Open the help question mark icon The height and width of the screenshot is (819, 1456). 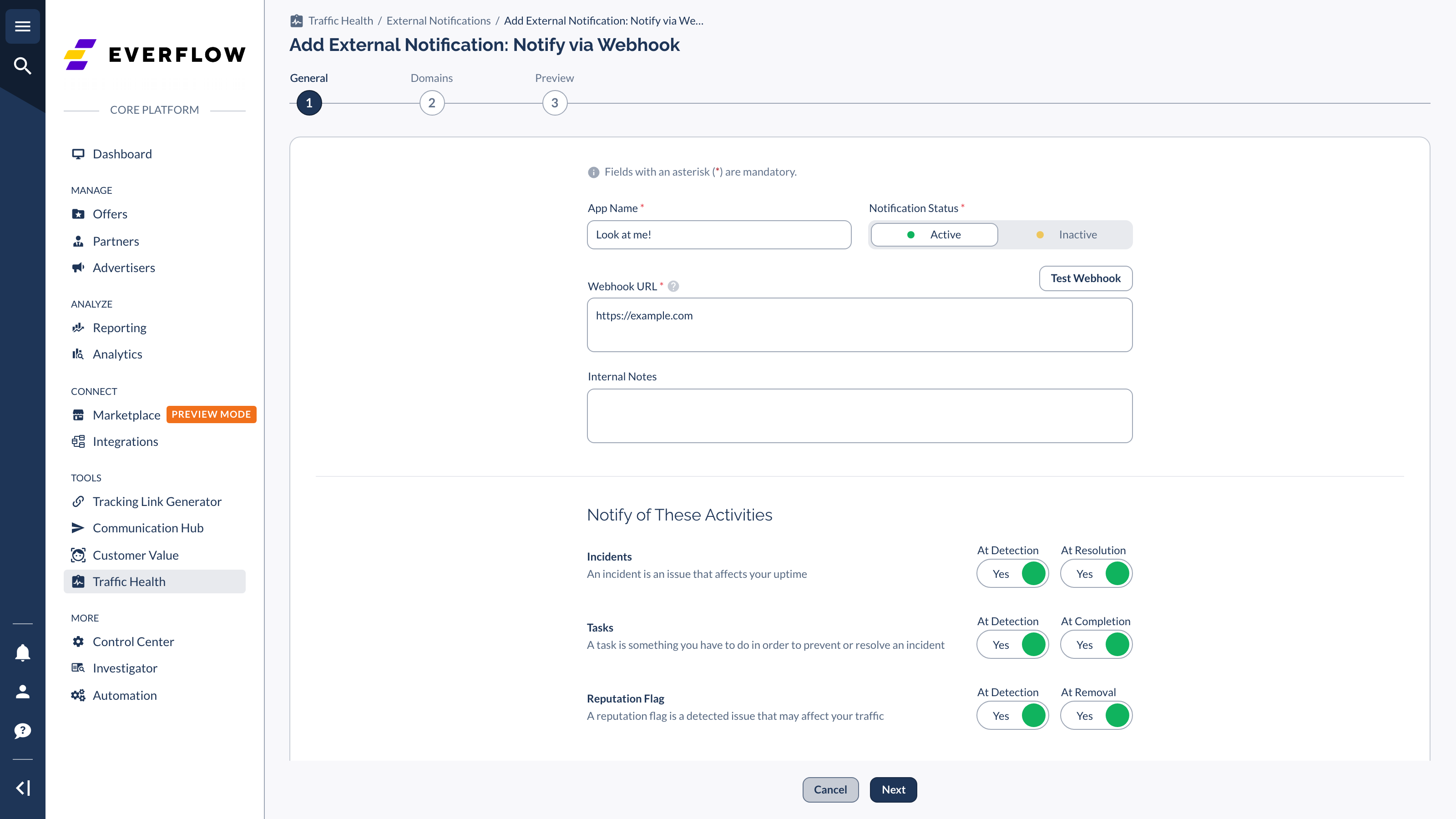click(x=23, y=731)
